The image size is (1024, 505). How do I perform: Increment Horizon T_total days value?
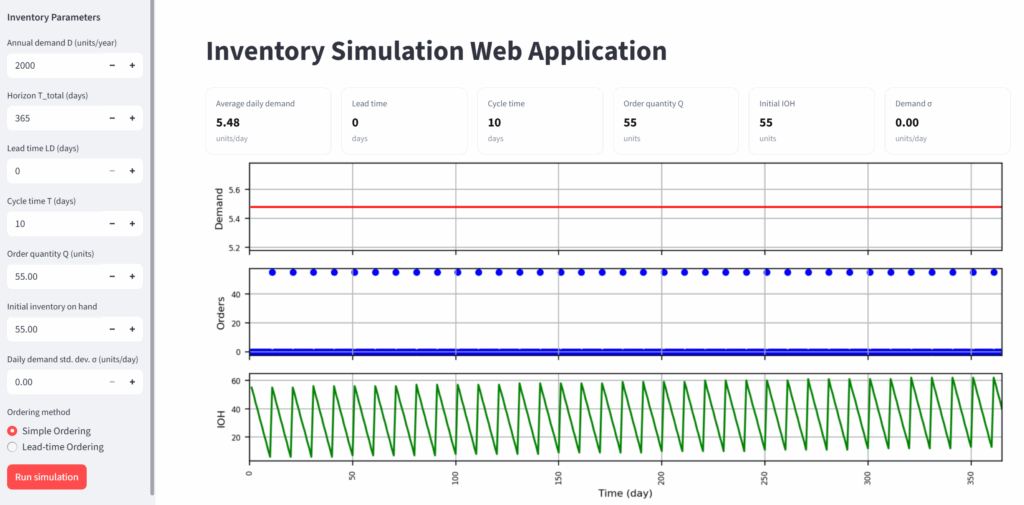click(x=132, y=118)
